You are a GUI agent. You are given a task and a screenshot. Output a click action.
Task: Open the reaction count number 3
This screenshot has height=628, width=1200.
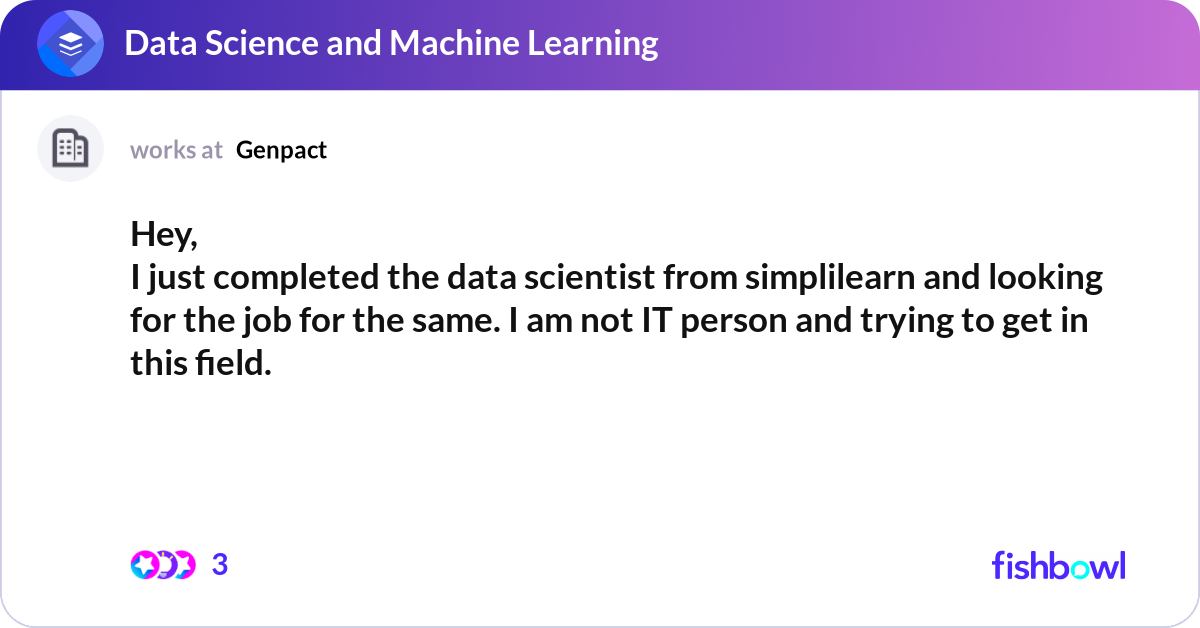[x=220, y=565]
